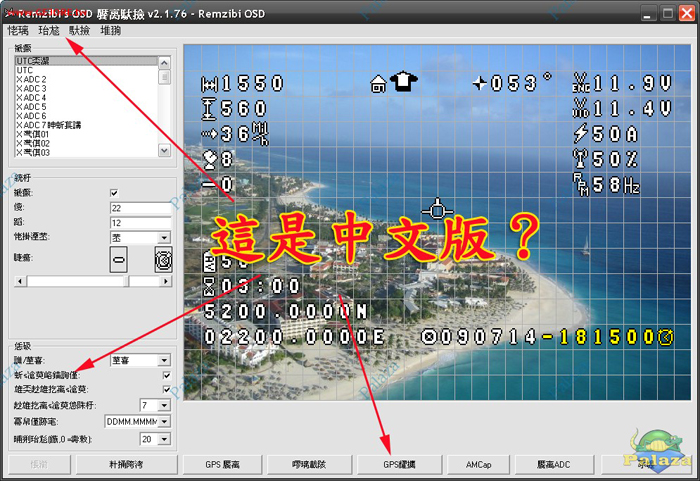Select the center crosshair marker in the preview
Viewport: 700px width, 481px height.
[x=437, y=209]
